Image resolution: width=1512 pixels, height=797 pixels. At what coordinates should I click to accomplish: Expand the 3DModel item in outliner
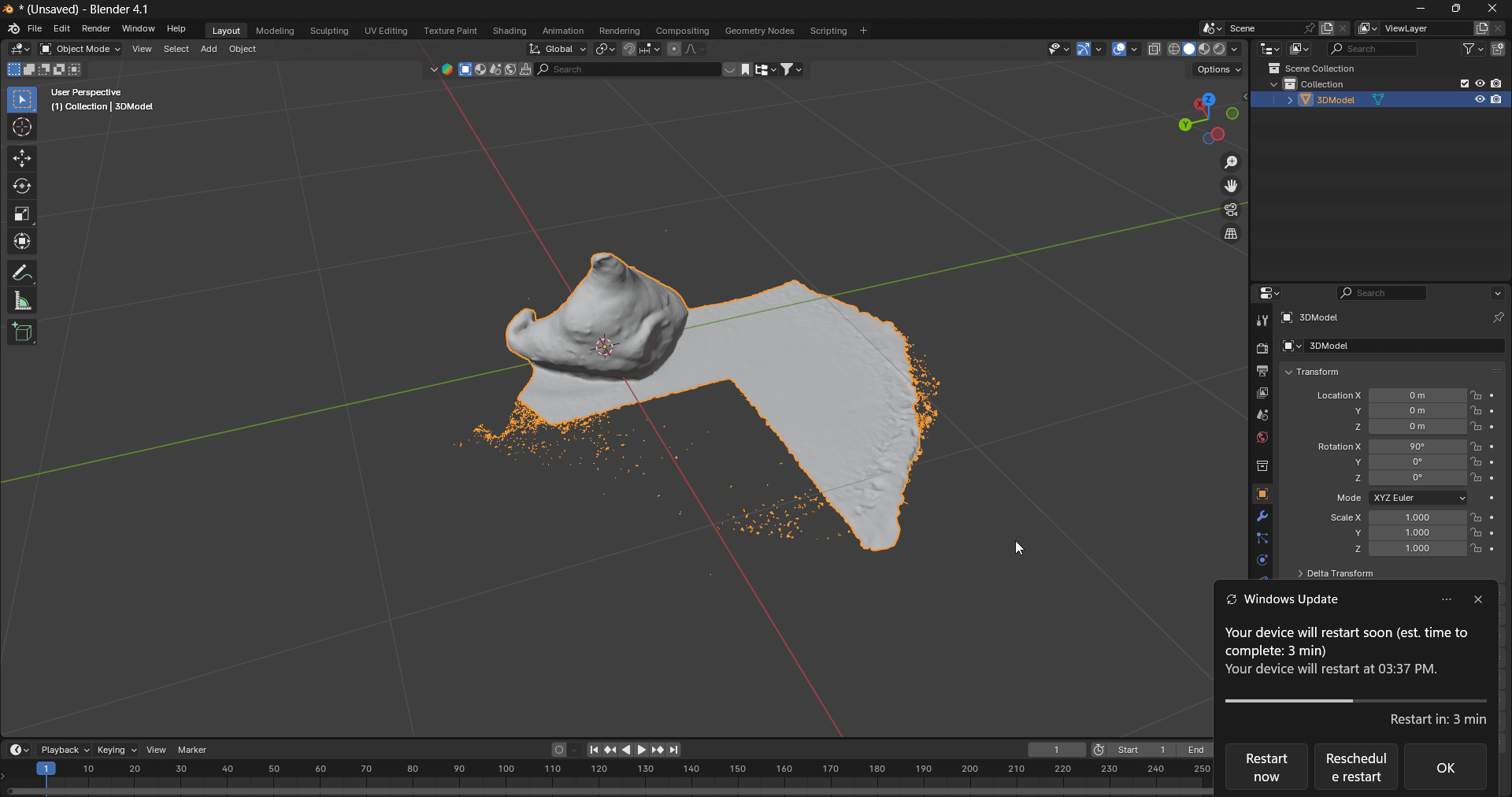(1290, 100)
